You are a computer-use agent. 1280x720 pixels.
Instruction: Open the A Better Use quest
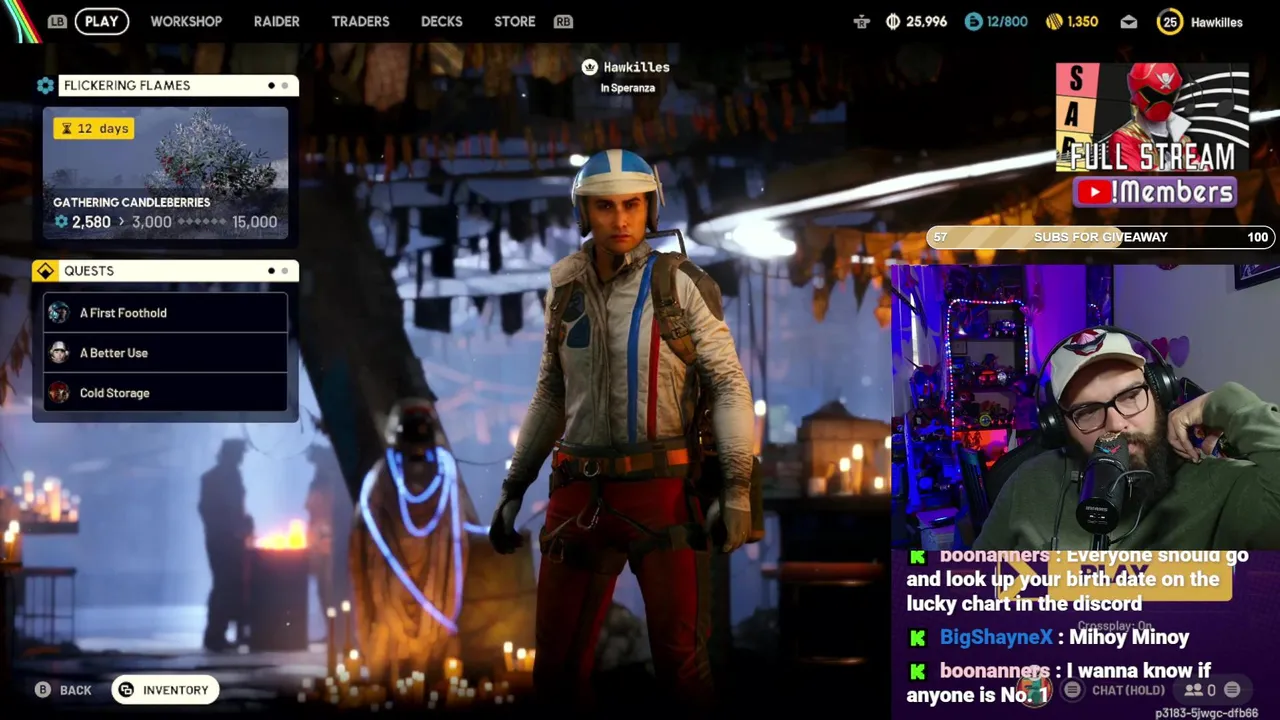pos(165,353)
